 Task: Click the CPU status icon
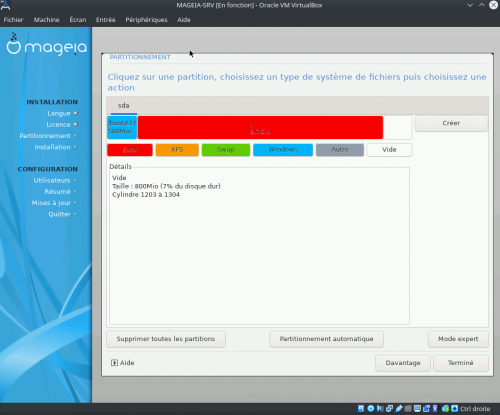[435, 408]
